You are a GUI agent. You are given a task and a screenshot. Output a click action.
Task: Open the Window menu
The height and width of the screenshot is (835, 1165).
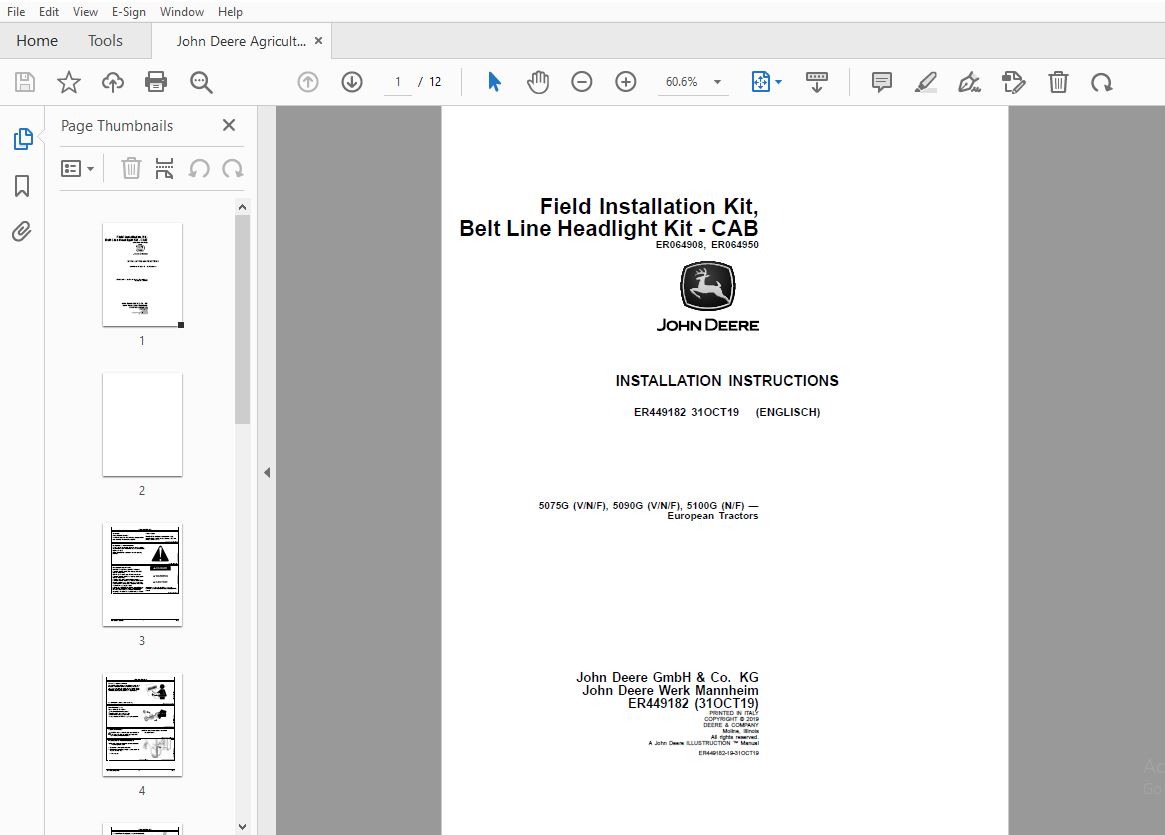click(181, 11)
